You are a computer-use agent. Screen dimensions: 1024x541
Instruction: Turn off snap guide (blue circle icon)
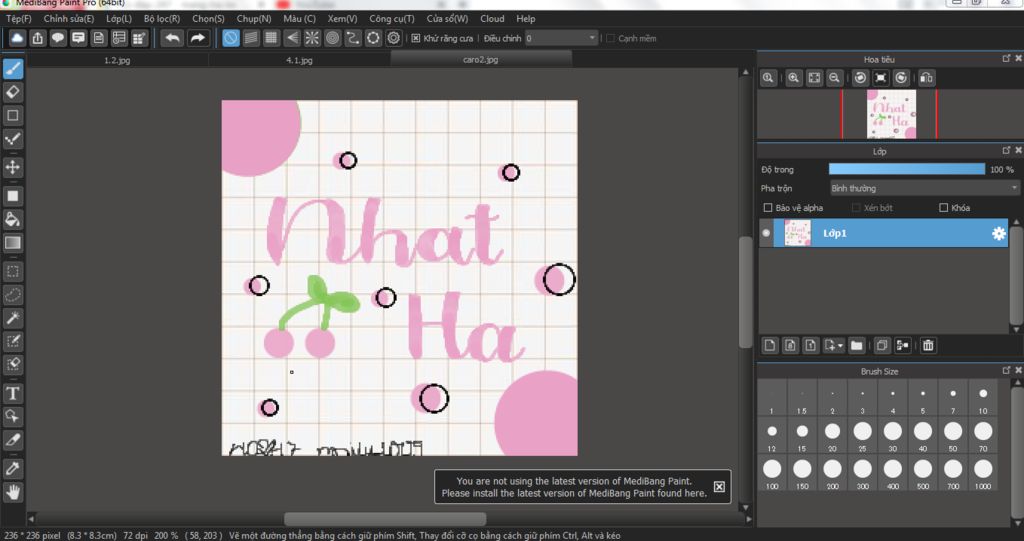231,38
